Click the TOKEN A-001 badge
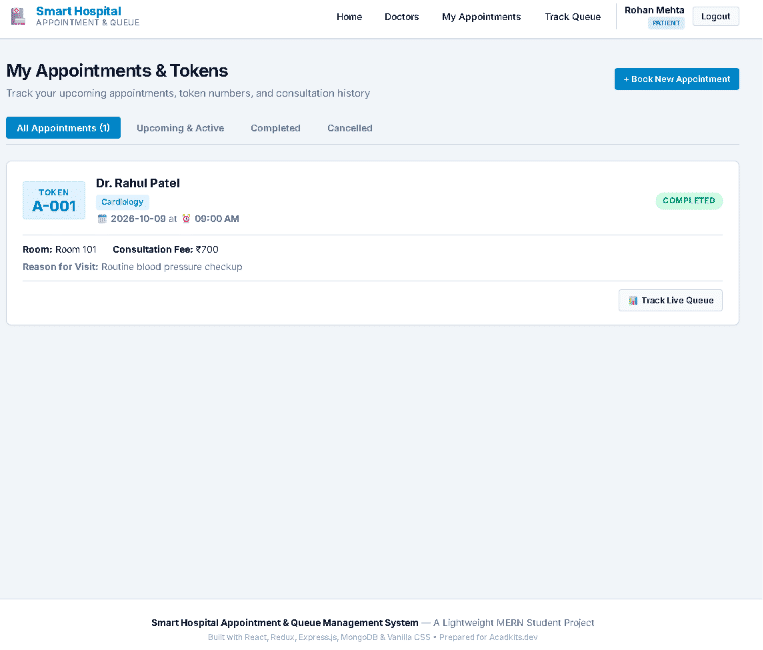 pos(54,200)
